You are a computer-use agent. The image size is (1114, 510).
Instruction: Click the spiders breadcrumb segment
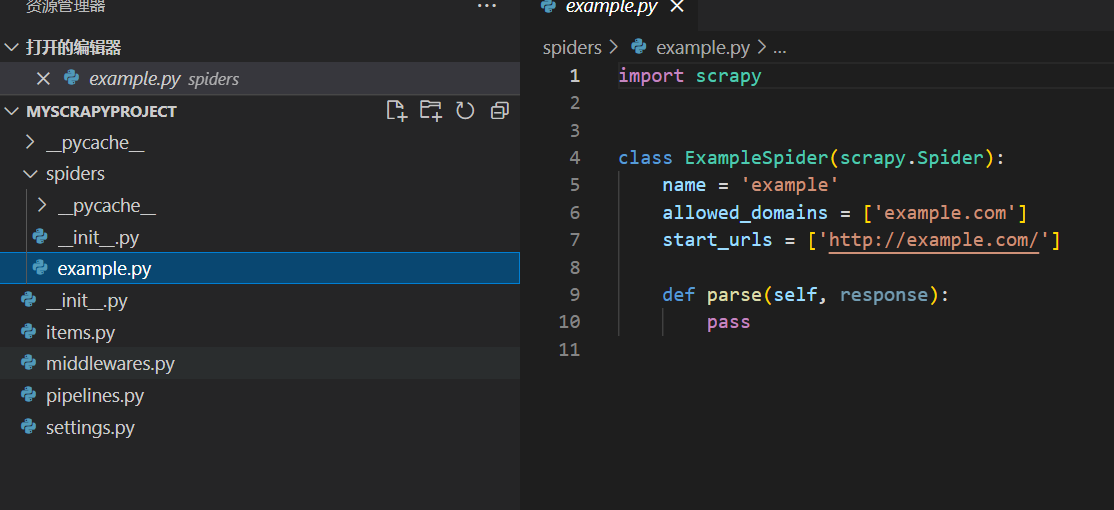pos(572,48)
